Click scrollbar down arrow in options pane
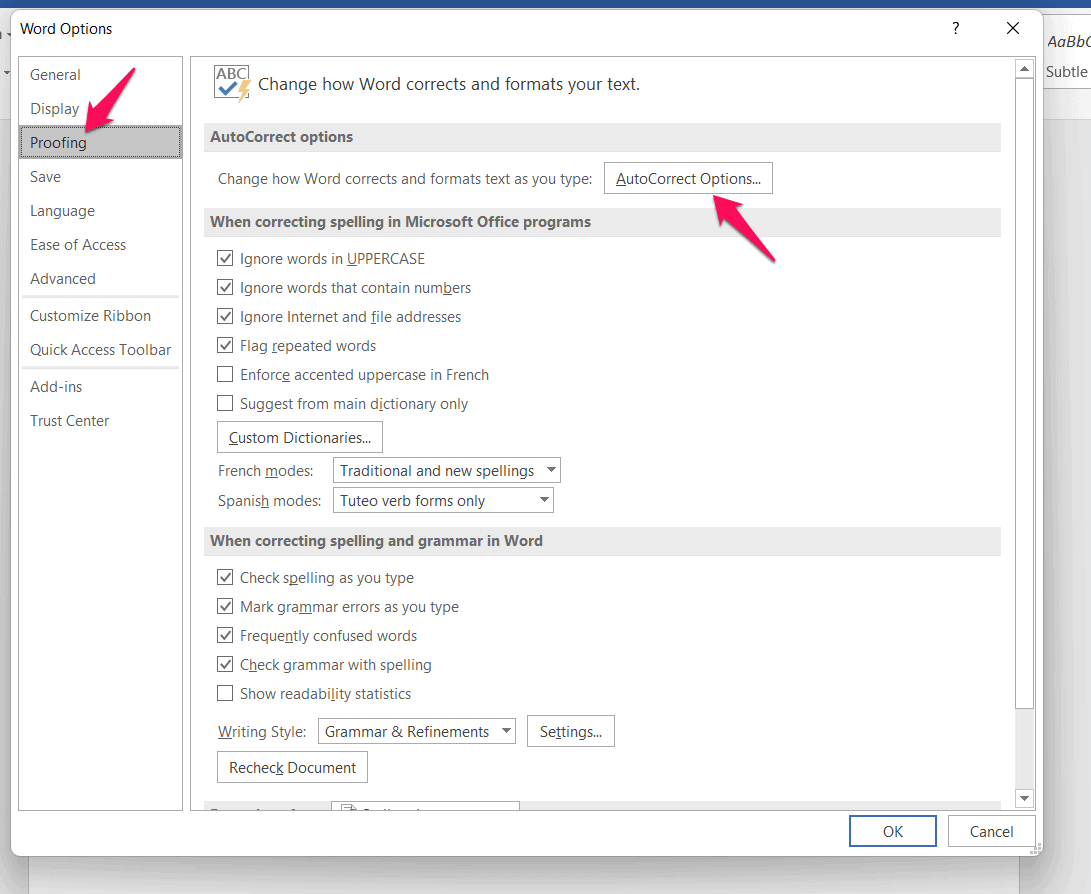Image resolution: width=1091 pixels, height=894 pixels. tap(1024, 797)
